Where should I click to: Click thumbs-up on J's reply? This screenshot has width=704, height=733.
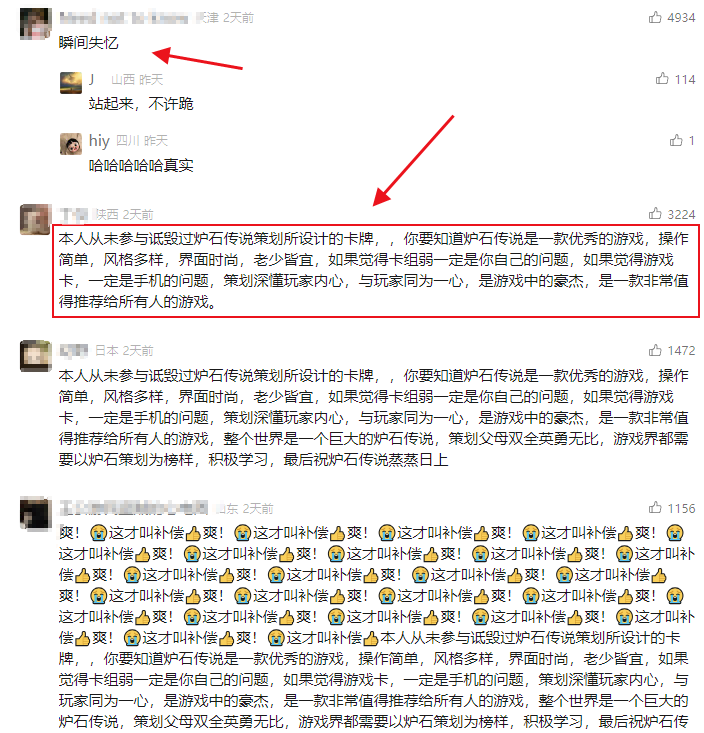(x=661, y=79)
